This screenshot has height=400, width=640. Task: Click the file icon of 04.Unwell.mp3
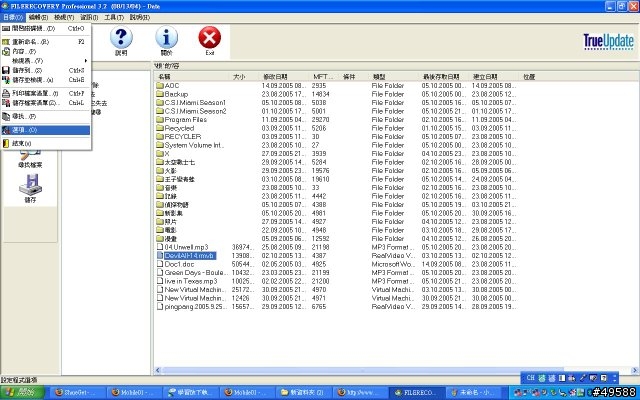pos(160,247)
